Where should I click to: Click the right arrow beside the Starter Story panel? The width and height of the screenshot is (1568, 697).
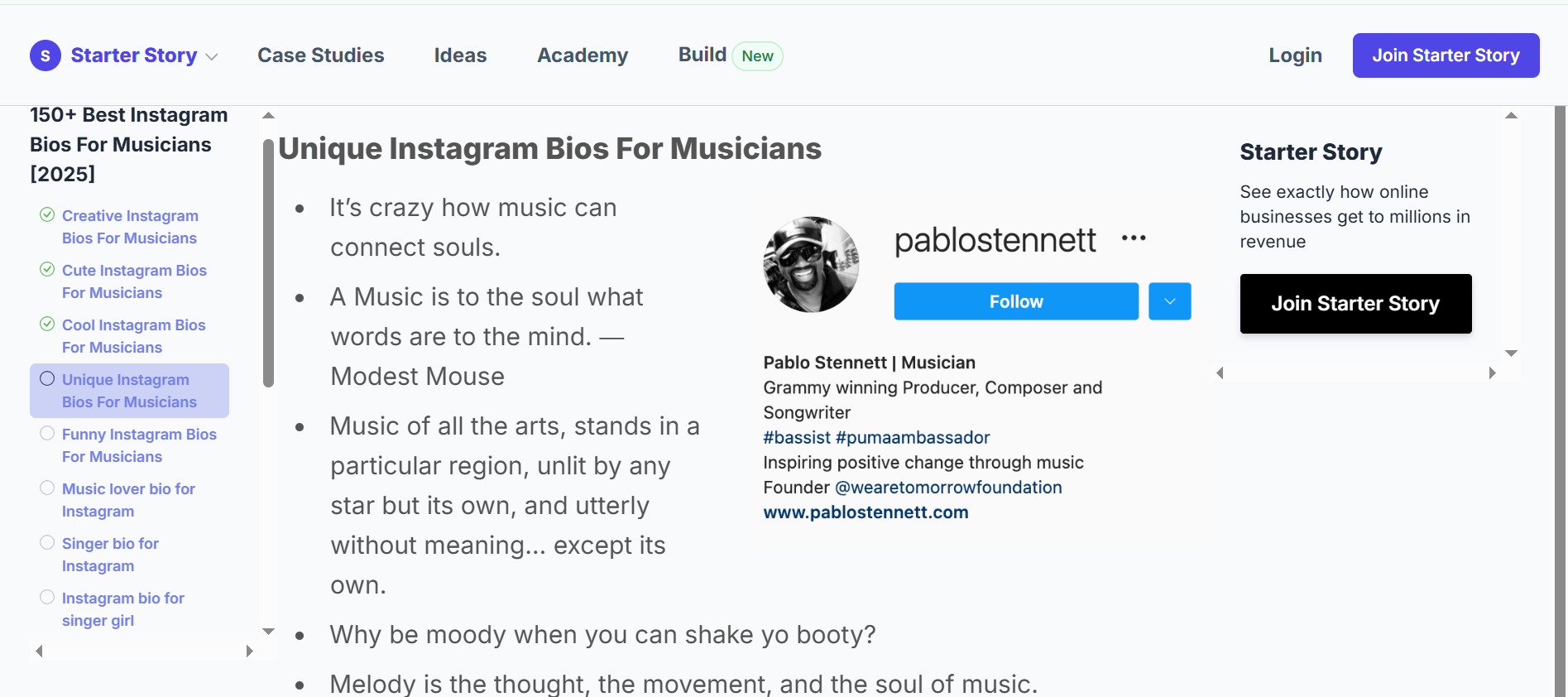pos(1492,373)
